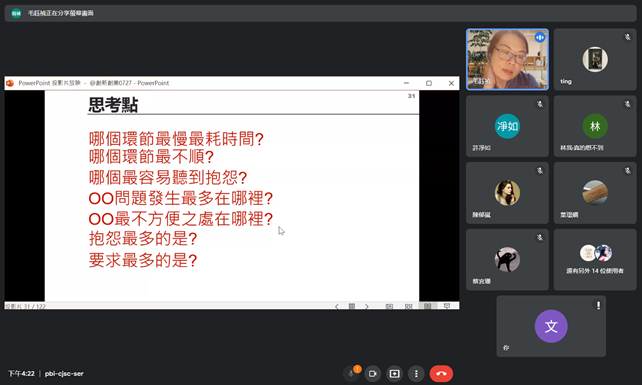642x385 pixels.
Task: Click the line 'OO問題發生最多在哪裡?'
Action: pyautogui.click(x=181, y=198)
